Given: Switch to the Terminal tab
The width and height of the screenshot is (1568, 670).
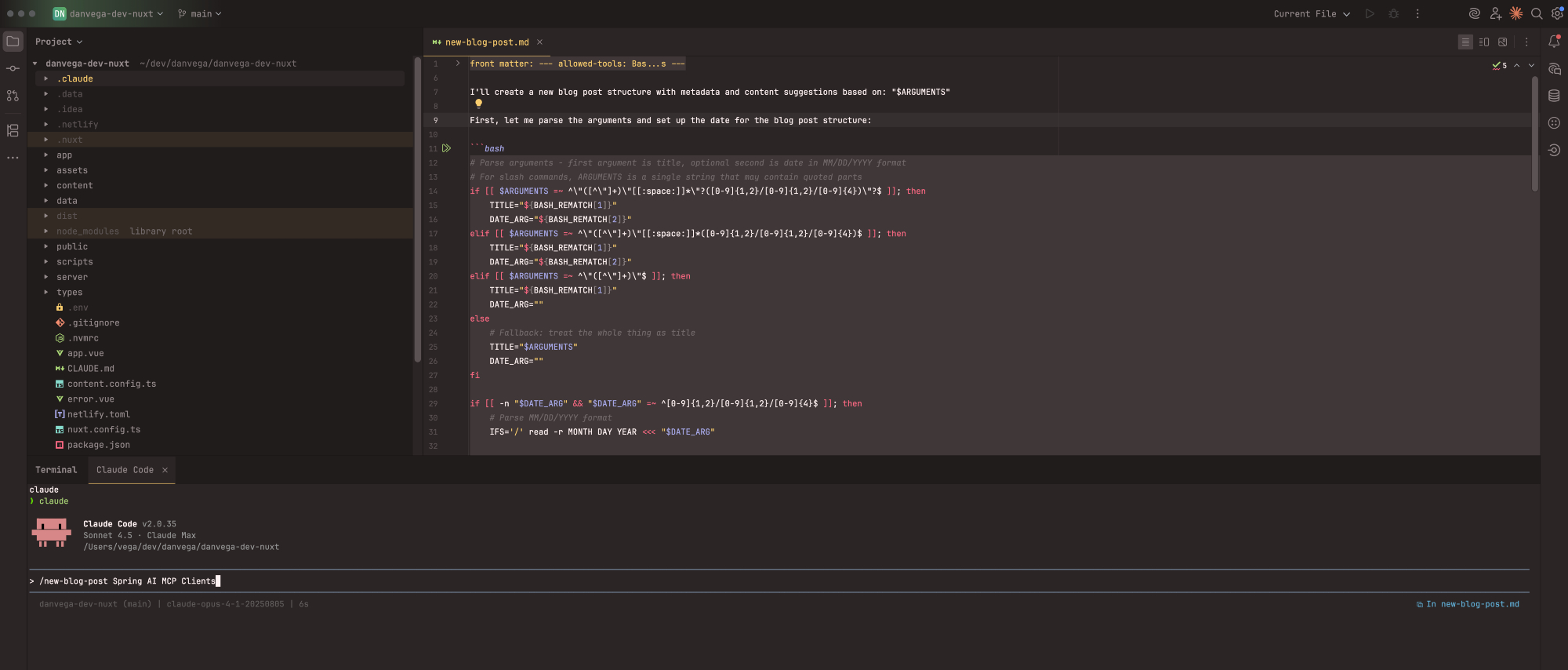Looking at the screenshot, I should pos(56,470).
